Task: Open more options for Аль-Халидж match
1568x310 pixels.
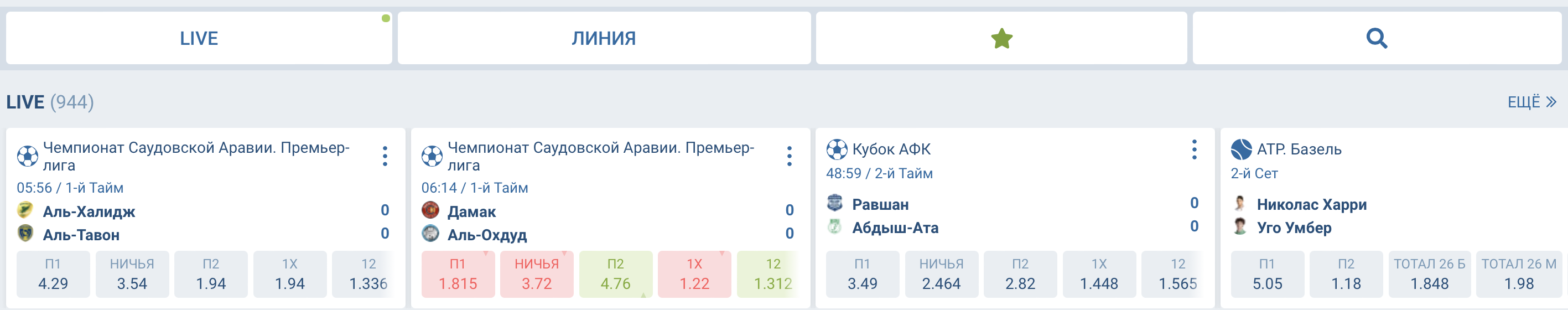Action: (x=385, y=157)
